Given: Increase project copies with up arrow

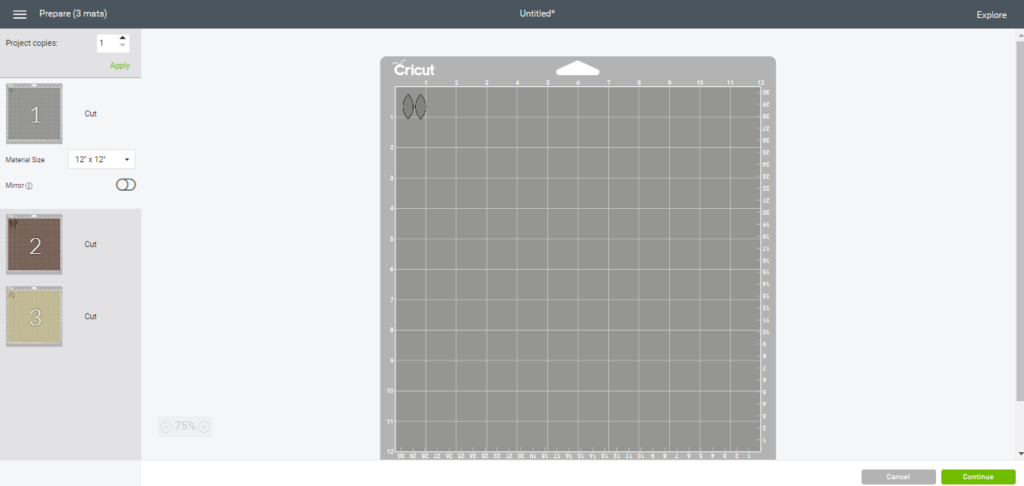Looking at the screenshot, I should point(123,38).
